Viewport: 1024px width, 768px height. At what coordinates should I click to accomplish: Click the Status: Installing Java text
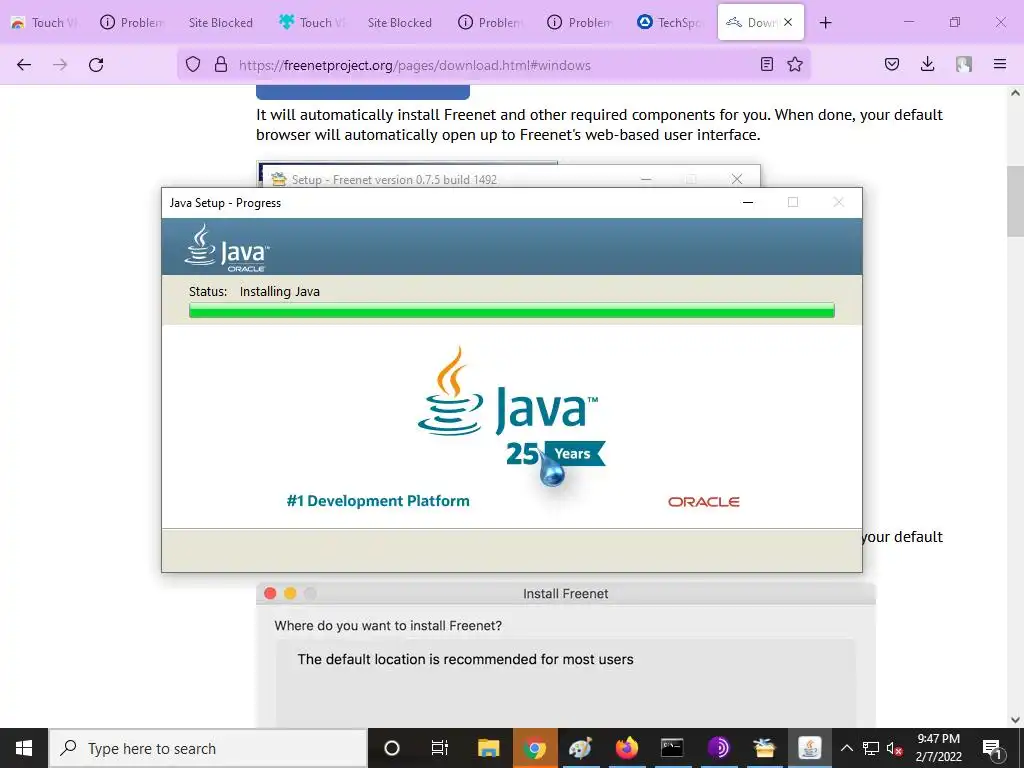pyautogui.click(x=254, y=291)
